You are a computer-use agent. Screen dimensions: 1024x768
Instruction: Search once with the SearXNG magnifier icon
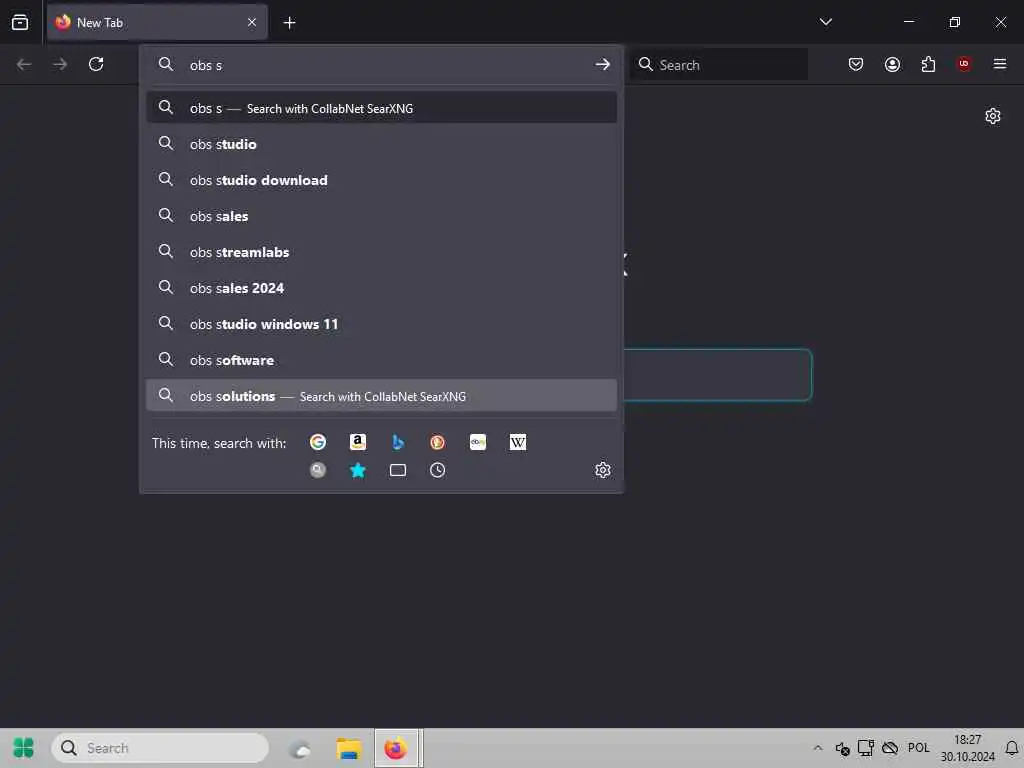[317, 470]
